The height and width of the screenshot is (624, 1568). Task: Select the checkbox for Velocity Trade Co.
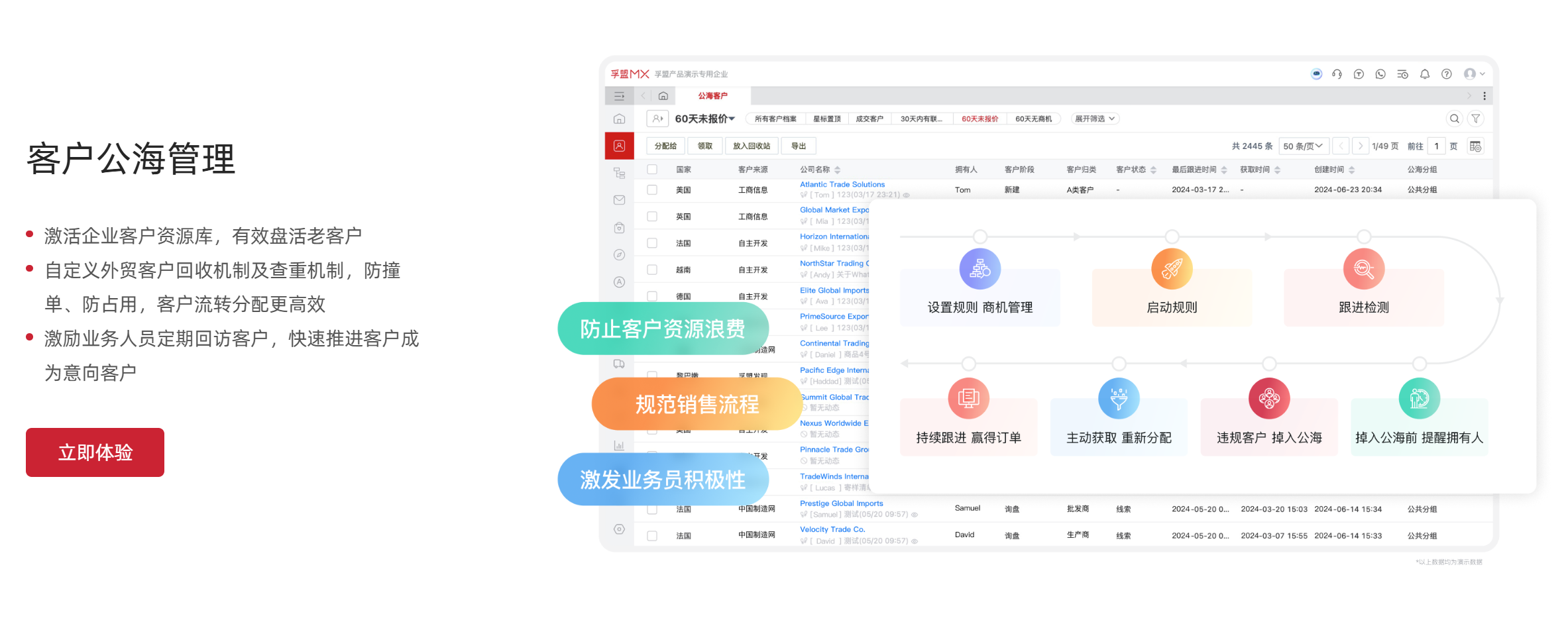(652, 535)
